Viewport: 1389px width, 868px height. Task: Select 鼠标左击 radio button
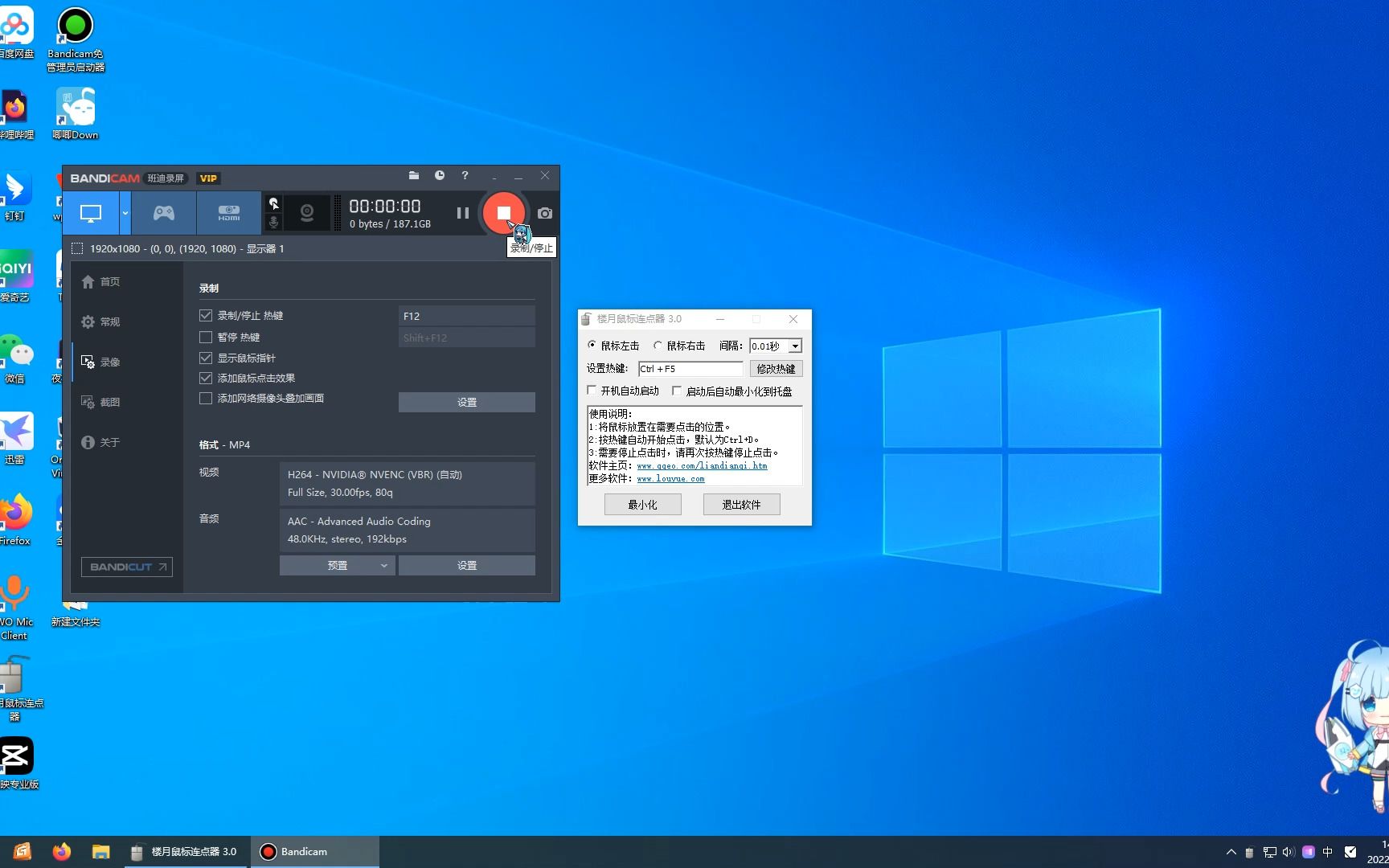click(x=592, y=346)
